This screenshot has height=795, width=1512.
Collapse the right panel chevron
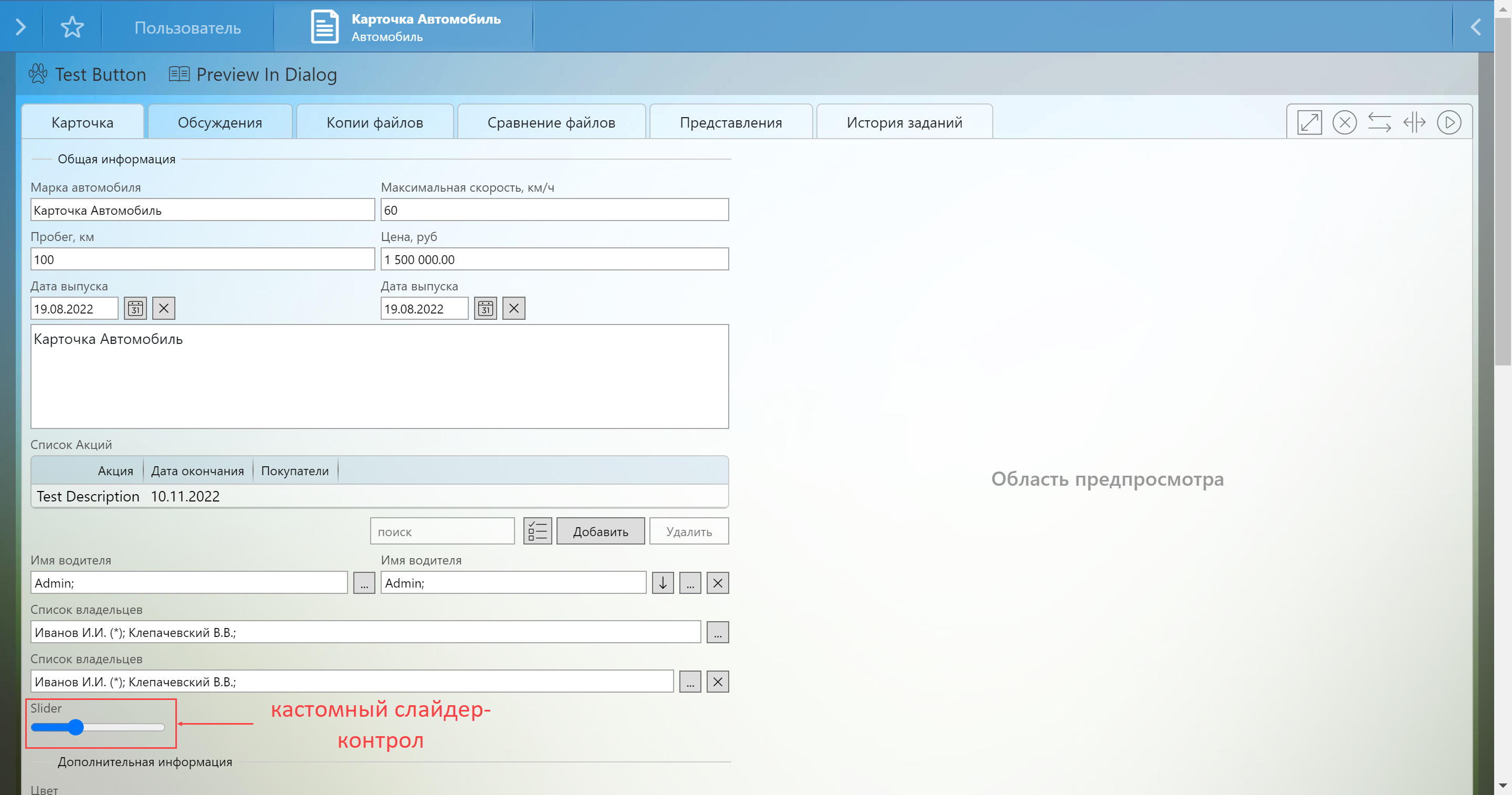click(x=1475, y=27)
